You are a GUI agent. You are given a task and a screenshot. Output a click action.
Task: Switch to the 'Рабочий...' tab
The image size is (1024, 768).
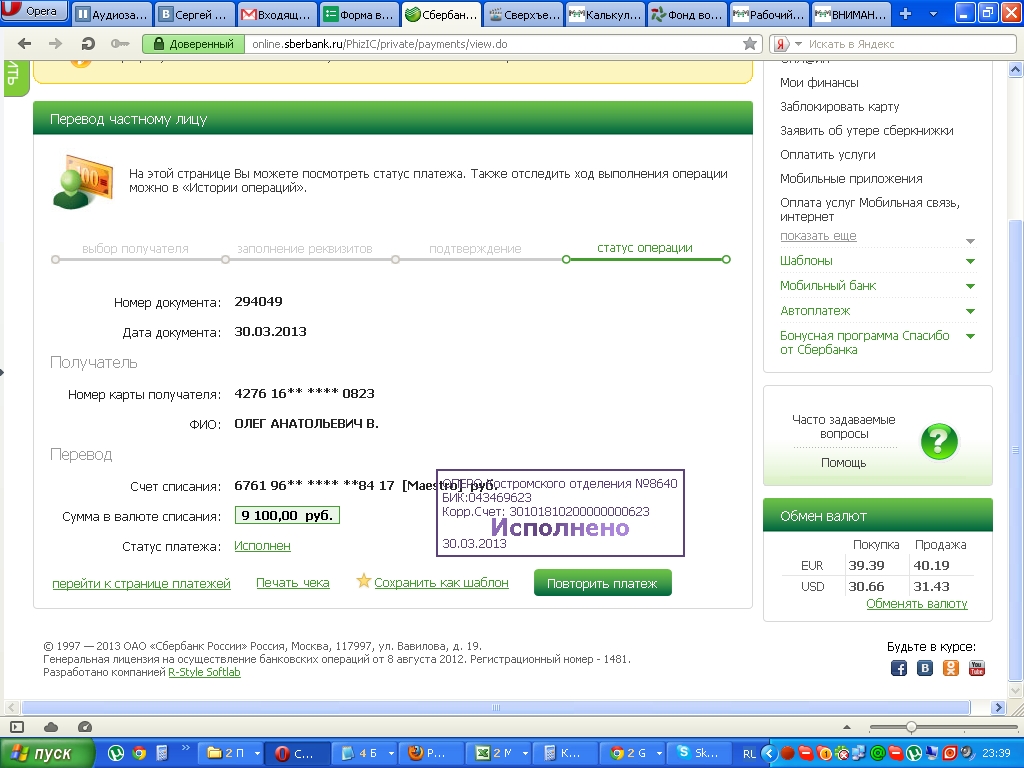tap(771, 14)
